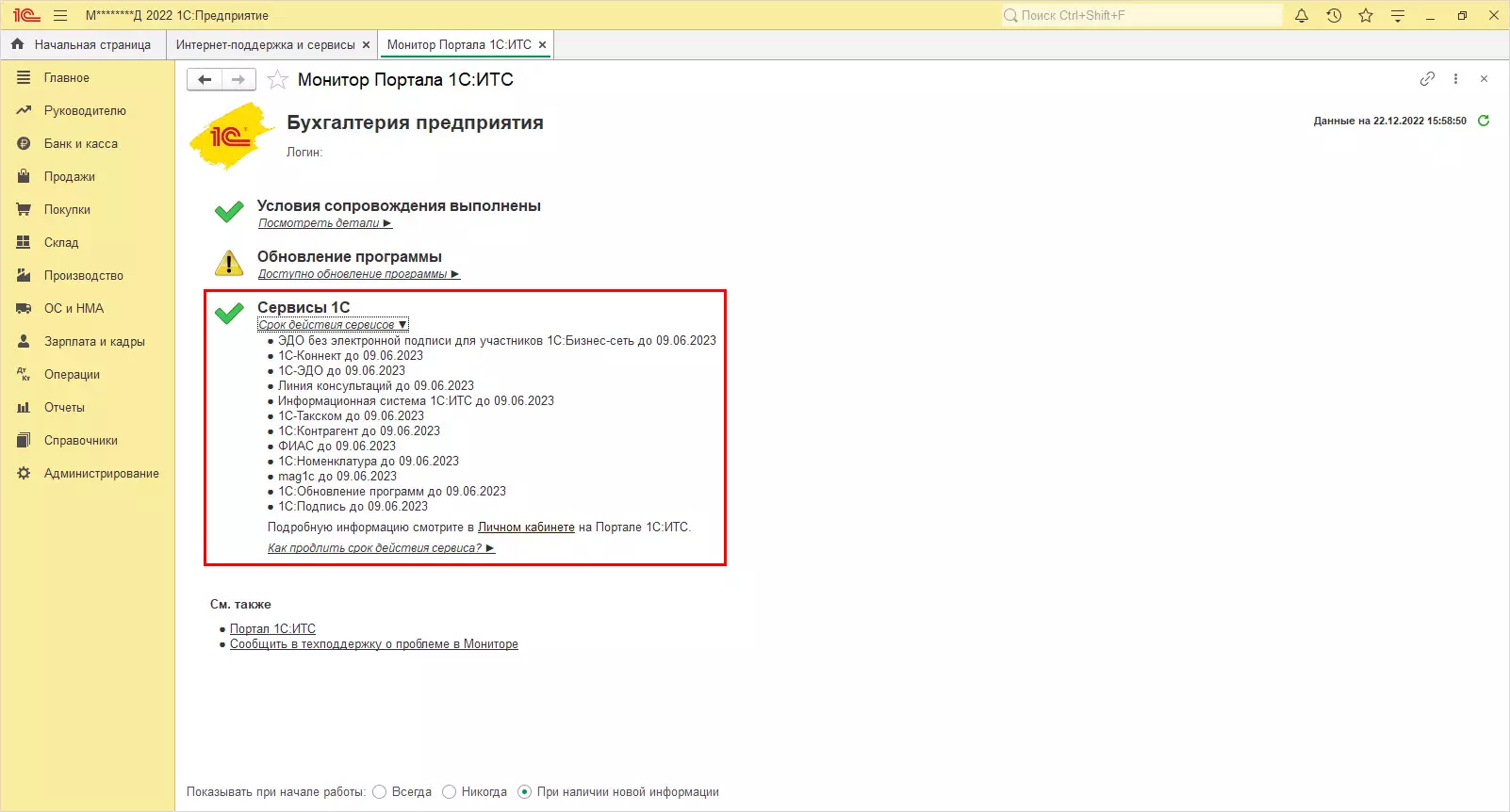
Task: Click the ФИАС до 09.06.2023 entry
Action: pyautogui.click(x=336, y=447)
